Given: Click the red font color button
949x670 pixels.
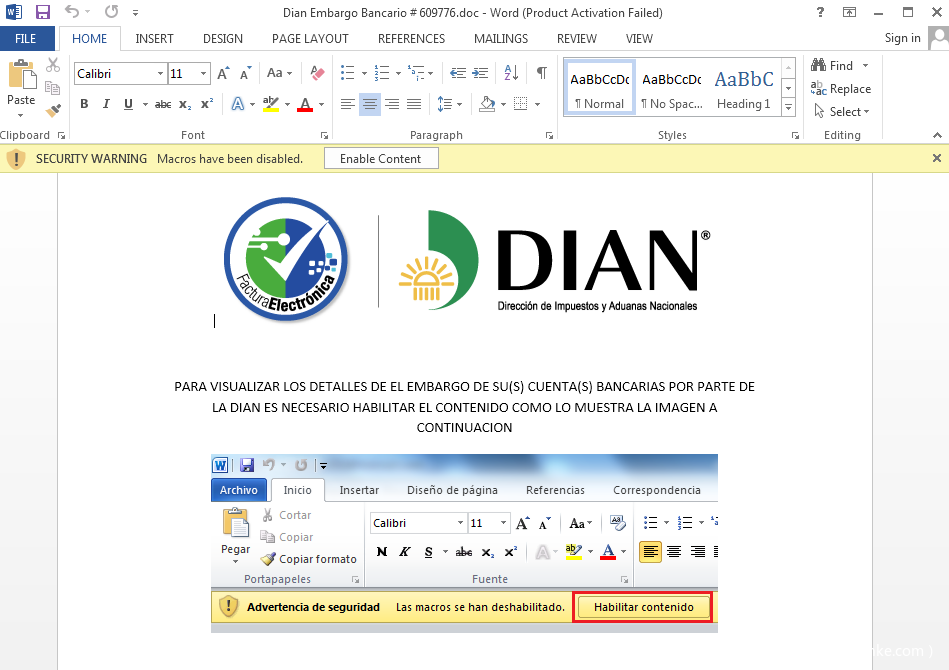Looking at the screenshot, I should 306,104.
